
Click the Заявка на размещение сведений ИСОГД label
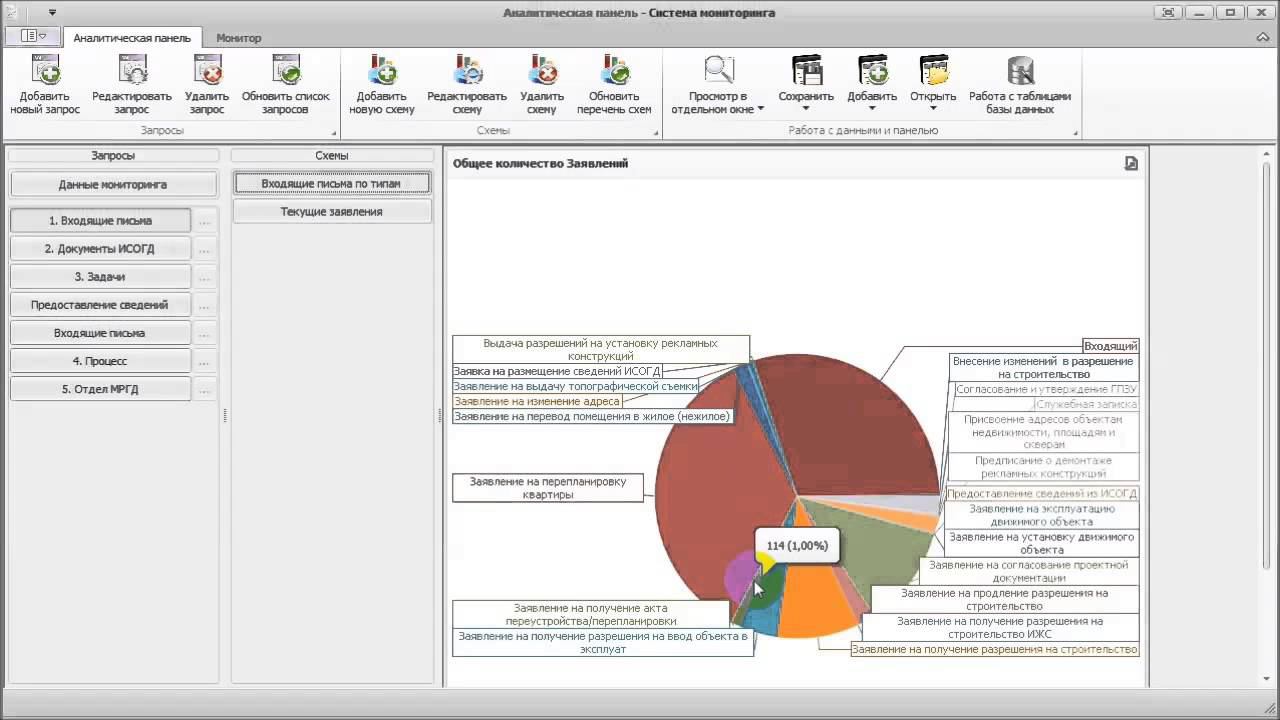[x=557, y=371]
